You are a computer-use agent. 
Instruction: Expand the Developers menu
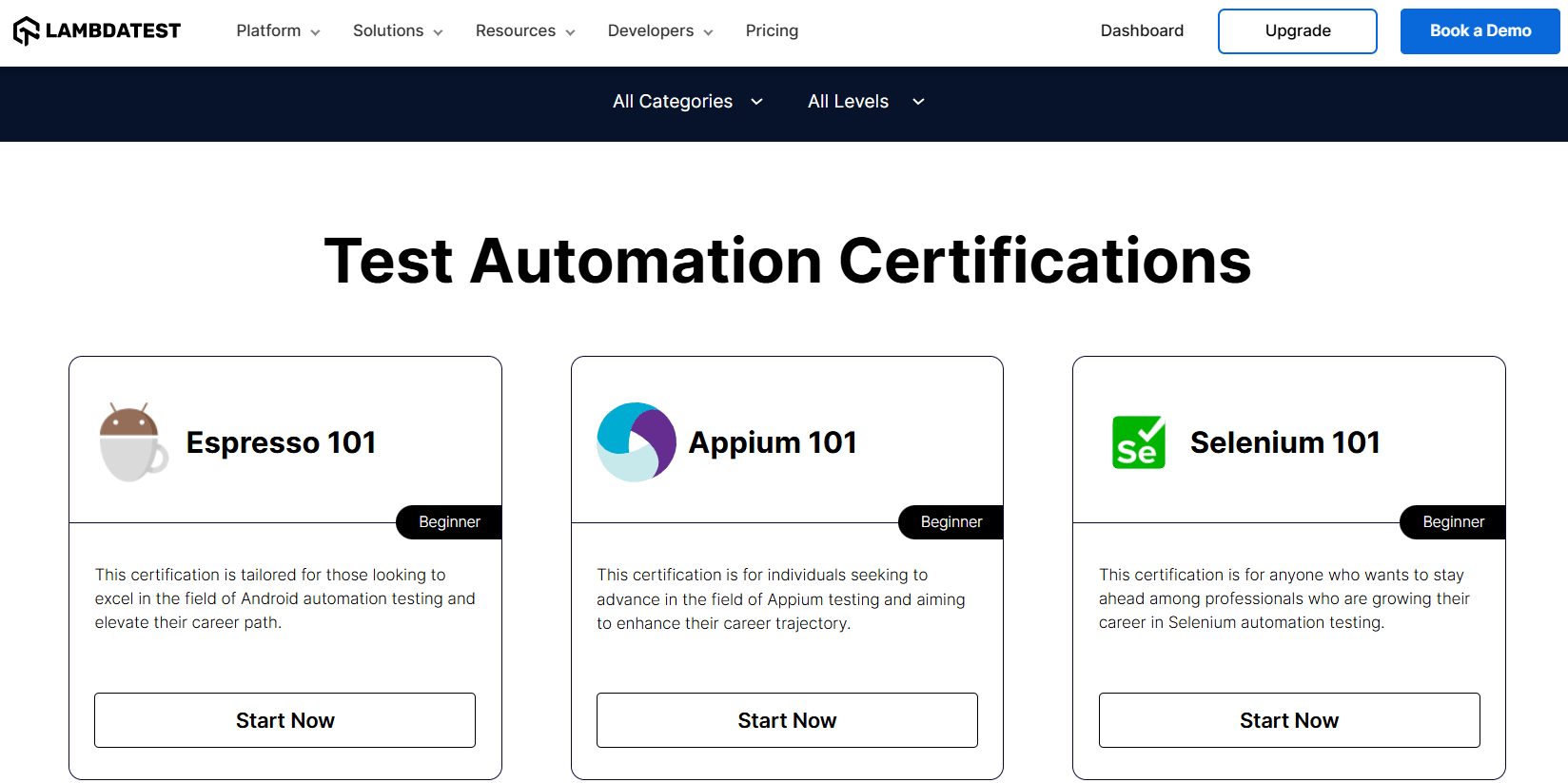660,30
